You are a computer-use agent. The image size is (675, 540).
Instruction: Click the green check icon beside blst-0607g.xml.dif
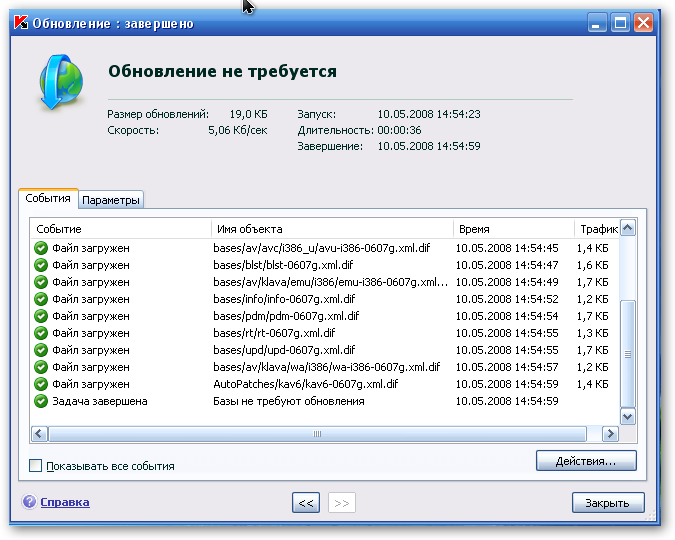point(41,265)
